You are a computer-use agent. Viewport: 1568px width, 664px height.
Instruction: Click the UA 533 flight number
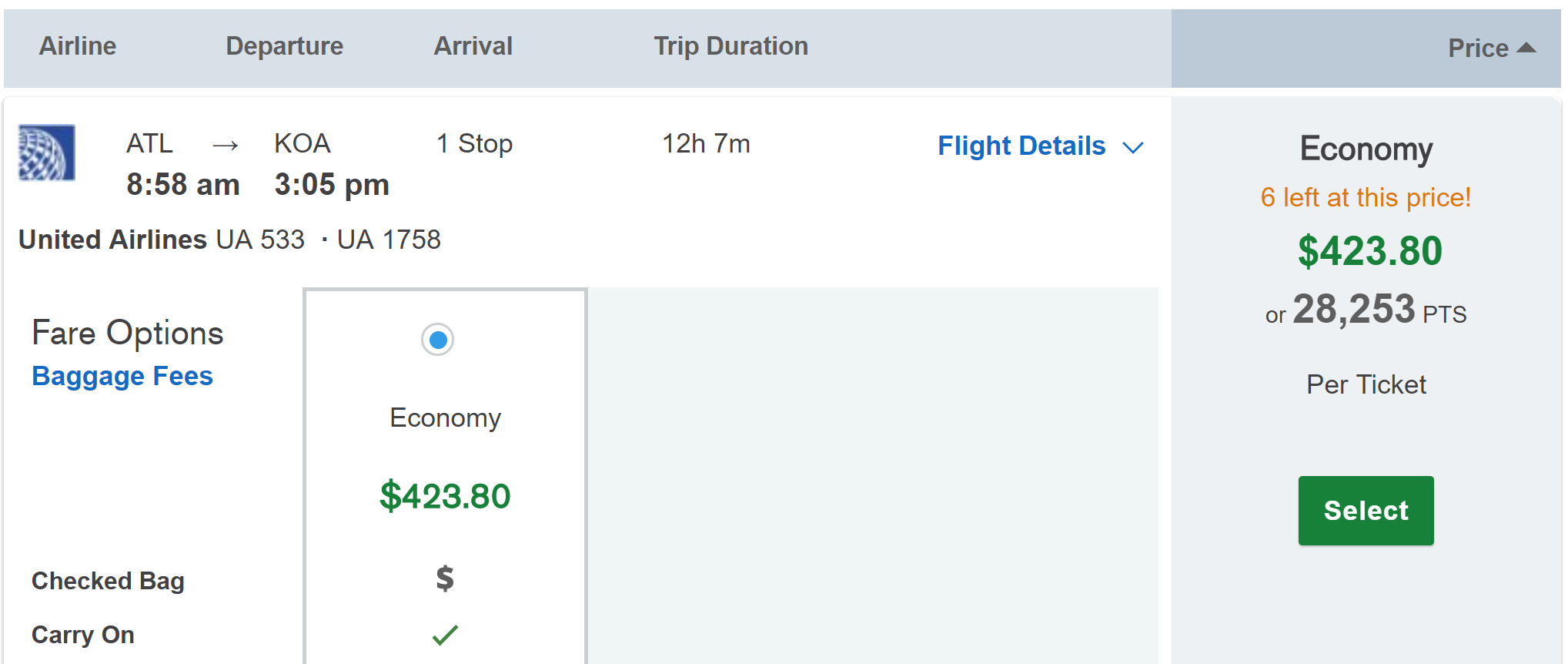pos(260,240)
